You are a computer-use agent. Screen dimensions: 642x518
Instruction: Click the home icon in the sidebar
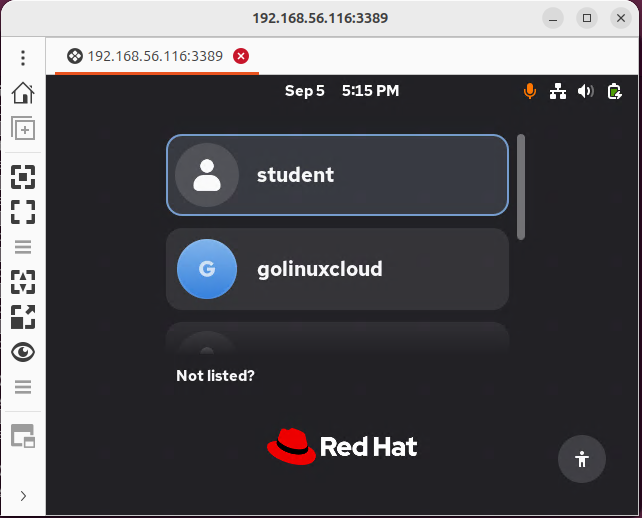(x=23, y=93)
